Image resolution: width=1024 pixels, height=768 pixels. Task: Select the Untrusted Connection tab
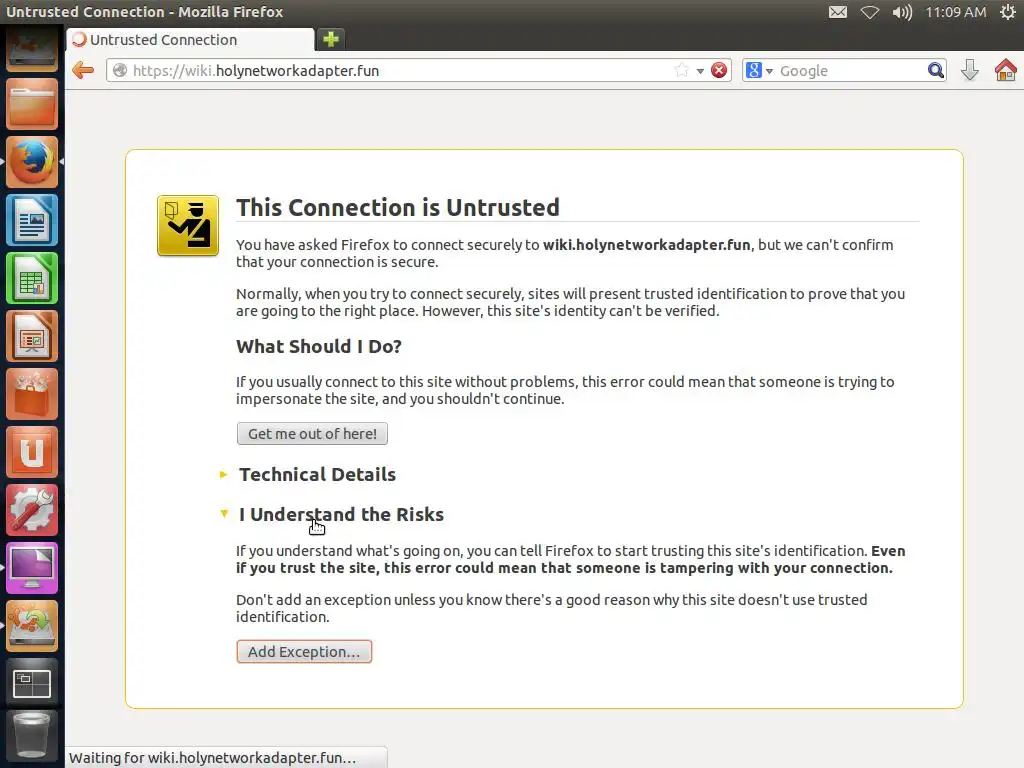(x=190, y=39)
